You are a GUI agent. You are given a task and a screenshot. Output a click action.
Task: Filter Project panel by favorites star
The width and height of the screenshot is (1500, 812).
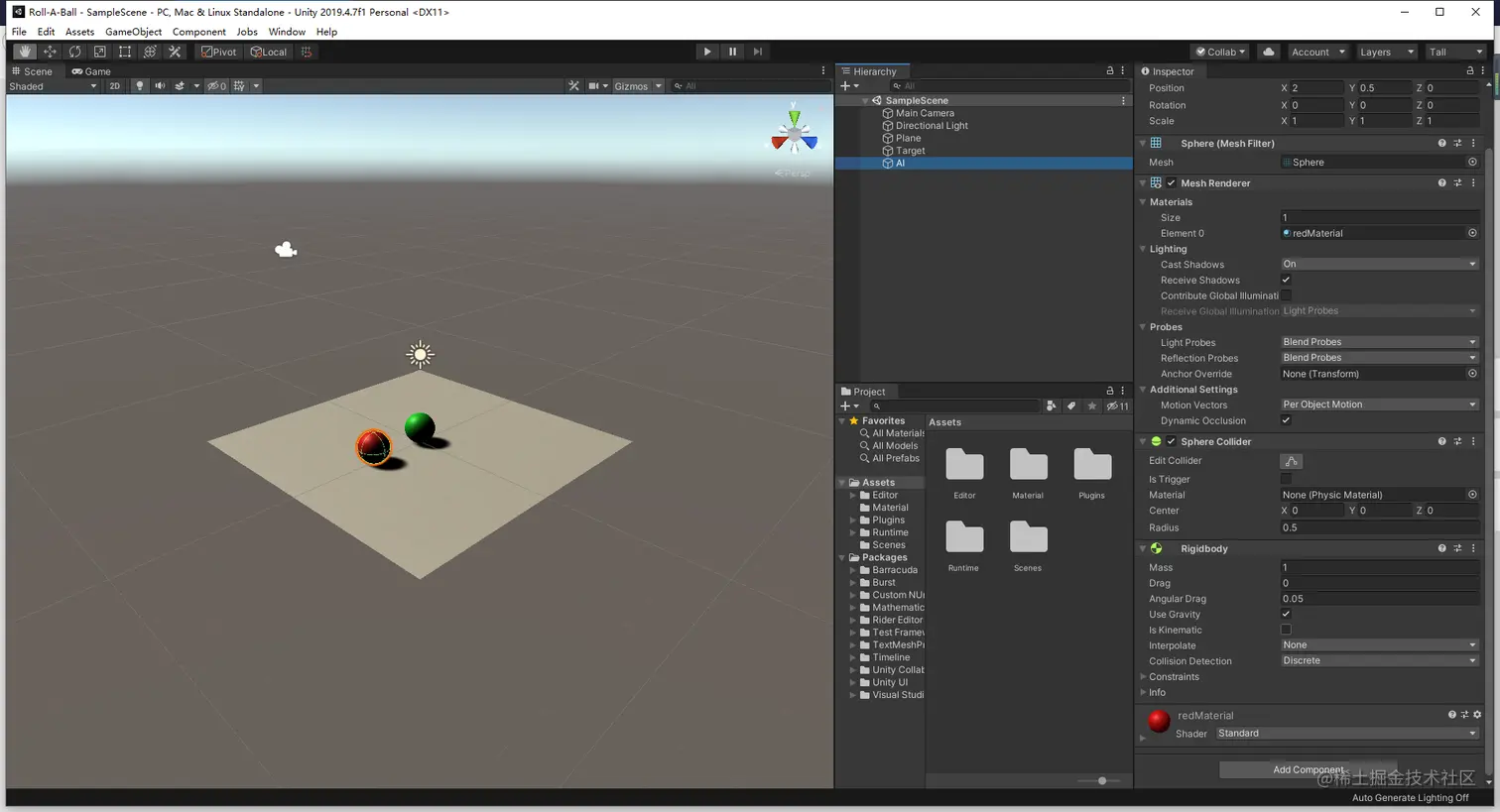pyautogui.click(x=1092, y=406)
